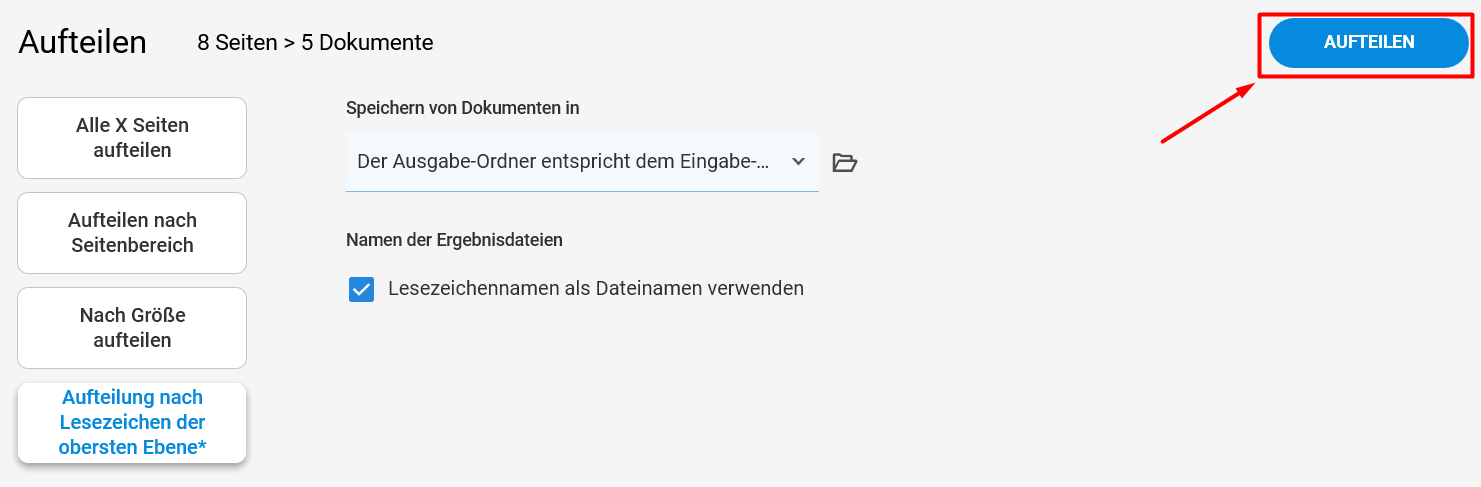
Task: Expand the output folder dropdown chevron
Action: coord(798,162)
